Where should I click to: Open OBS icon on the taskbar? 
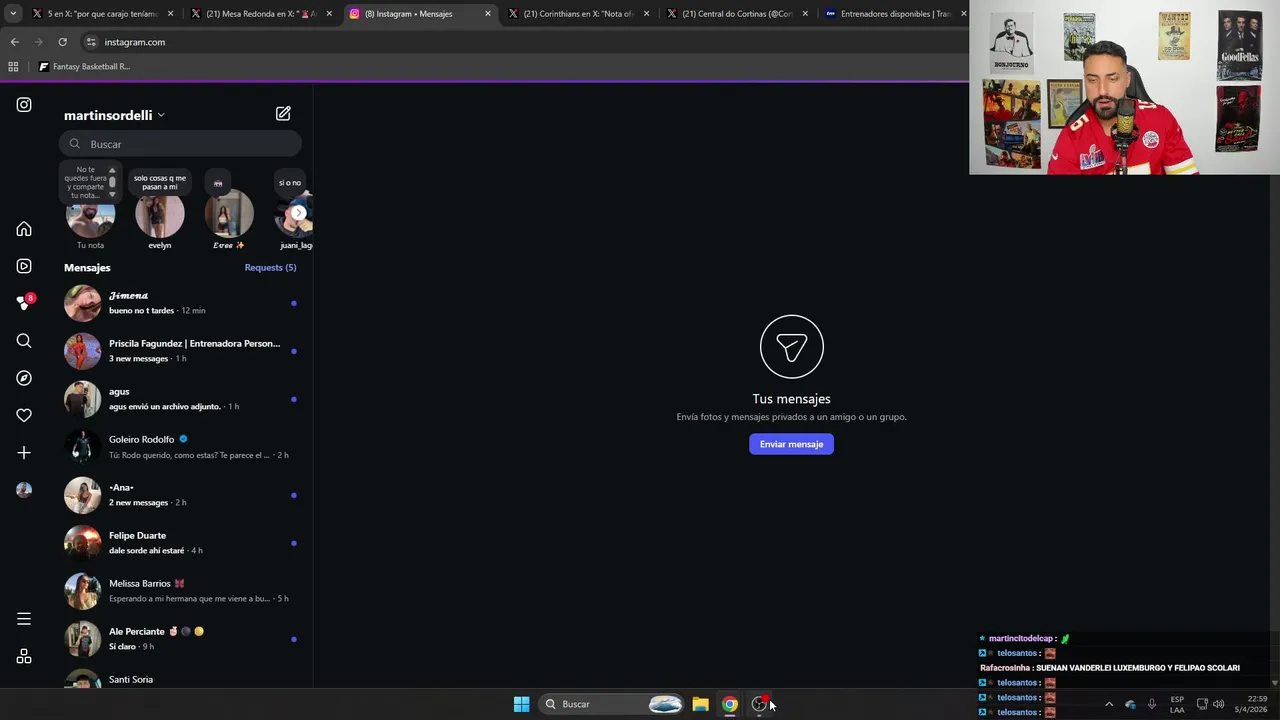[760, 704]
